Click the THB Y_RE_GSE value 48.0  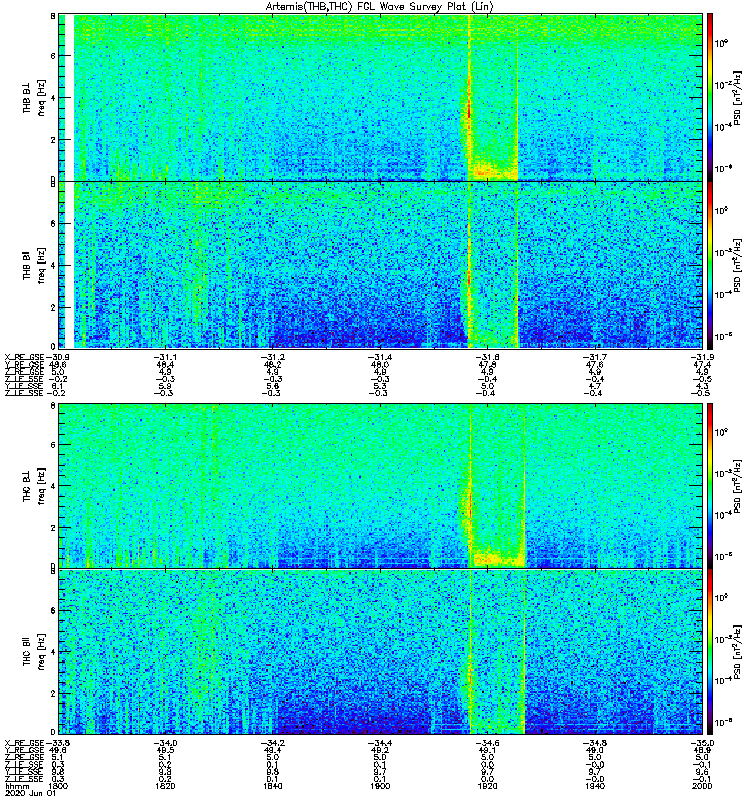point(380,365)
